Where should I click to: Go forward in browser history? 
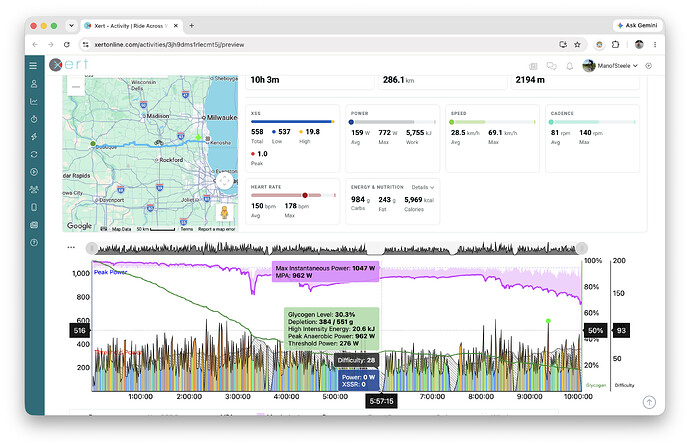click(51, 44)
